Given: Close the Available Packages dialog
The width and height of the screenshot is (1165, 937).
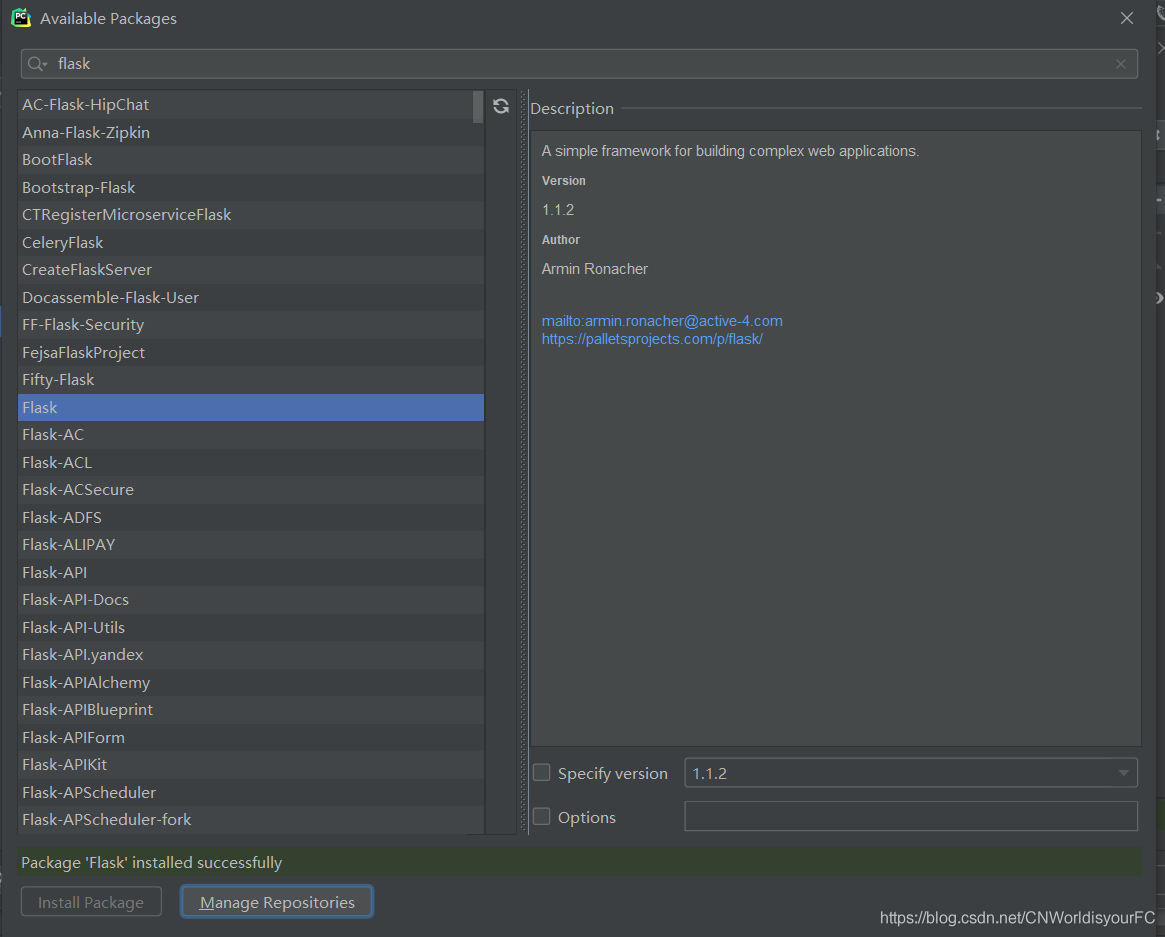Looking at the screenshot, I should [1127, 18].
